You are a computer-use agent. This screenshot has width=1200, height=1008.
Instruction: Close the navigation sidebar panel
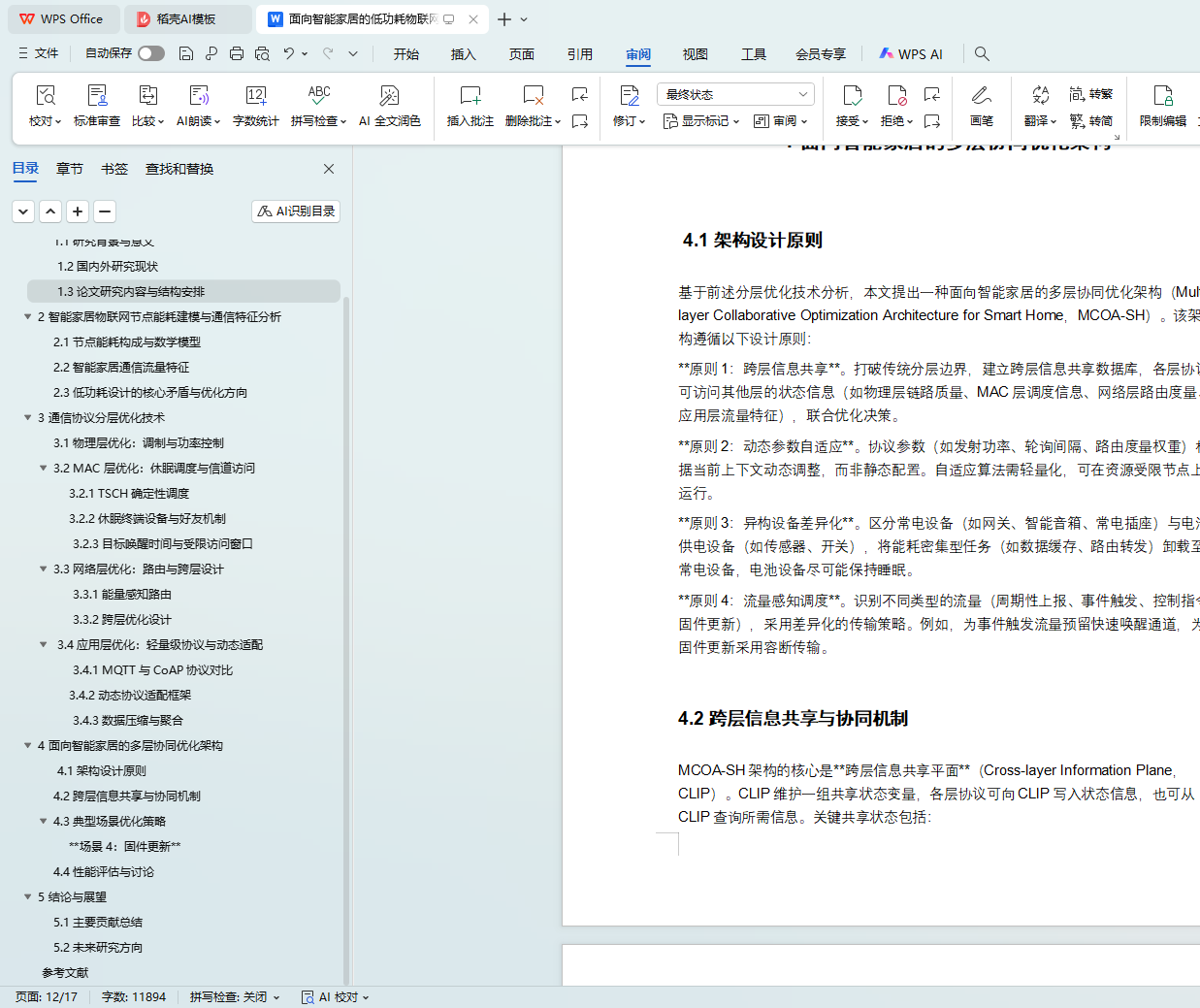329,169
